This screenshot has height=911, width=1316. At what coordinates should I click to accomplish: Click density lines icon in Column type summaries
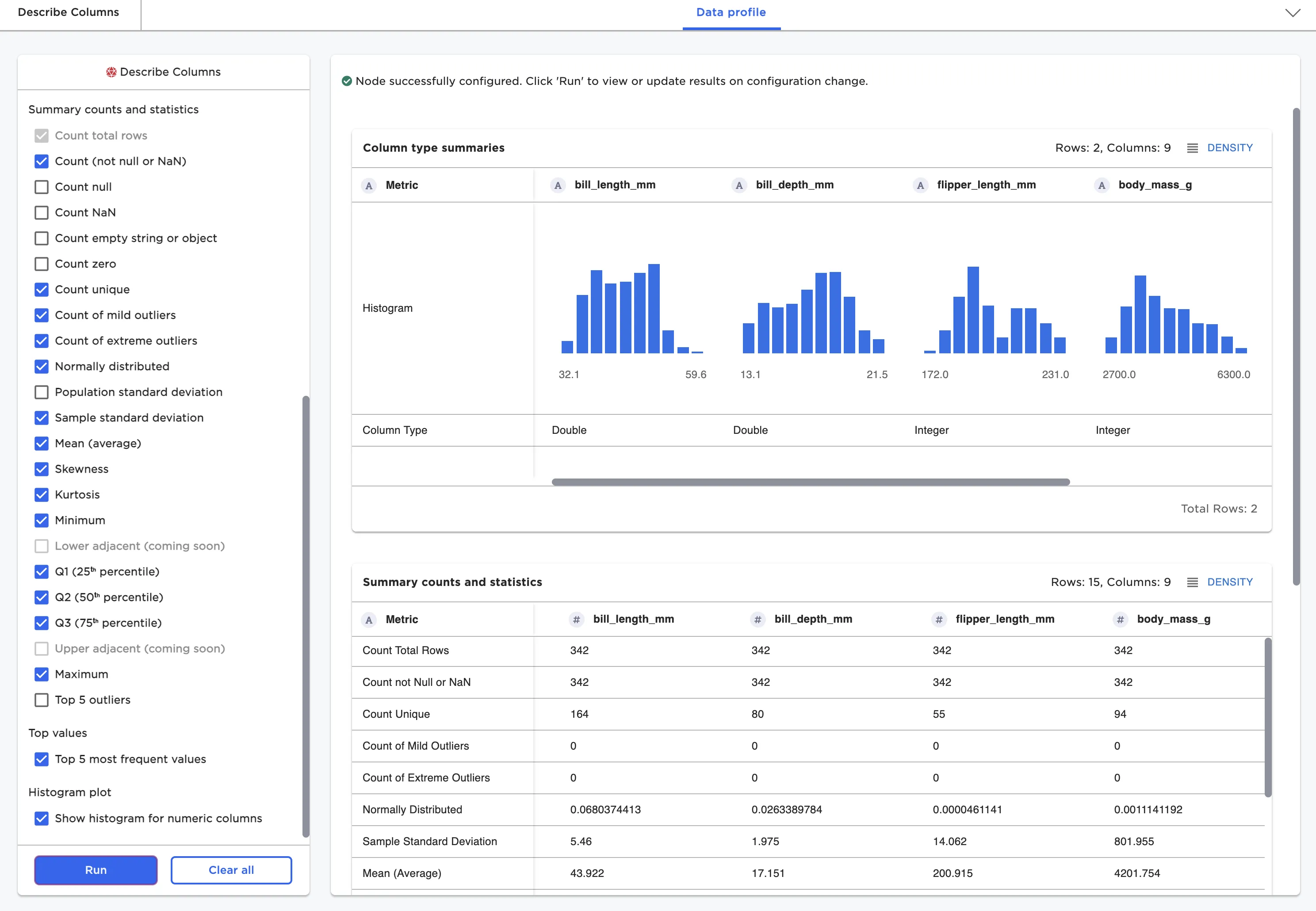[x=1192, y=148]
